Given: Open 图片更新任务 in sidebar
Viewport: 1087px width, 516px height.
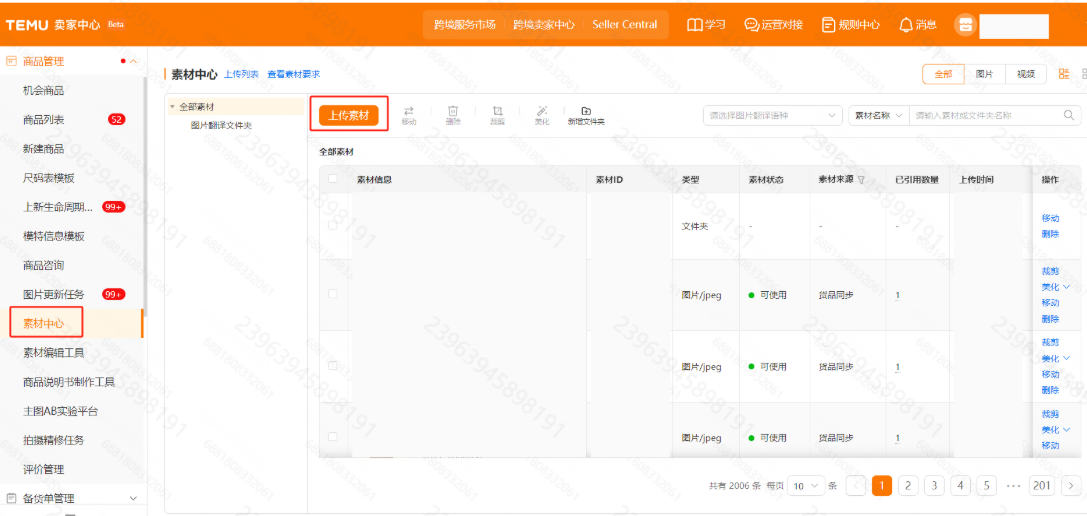Looking at the screenshot, I should (x=53, y=294).
